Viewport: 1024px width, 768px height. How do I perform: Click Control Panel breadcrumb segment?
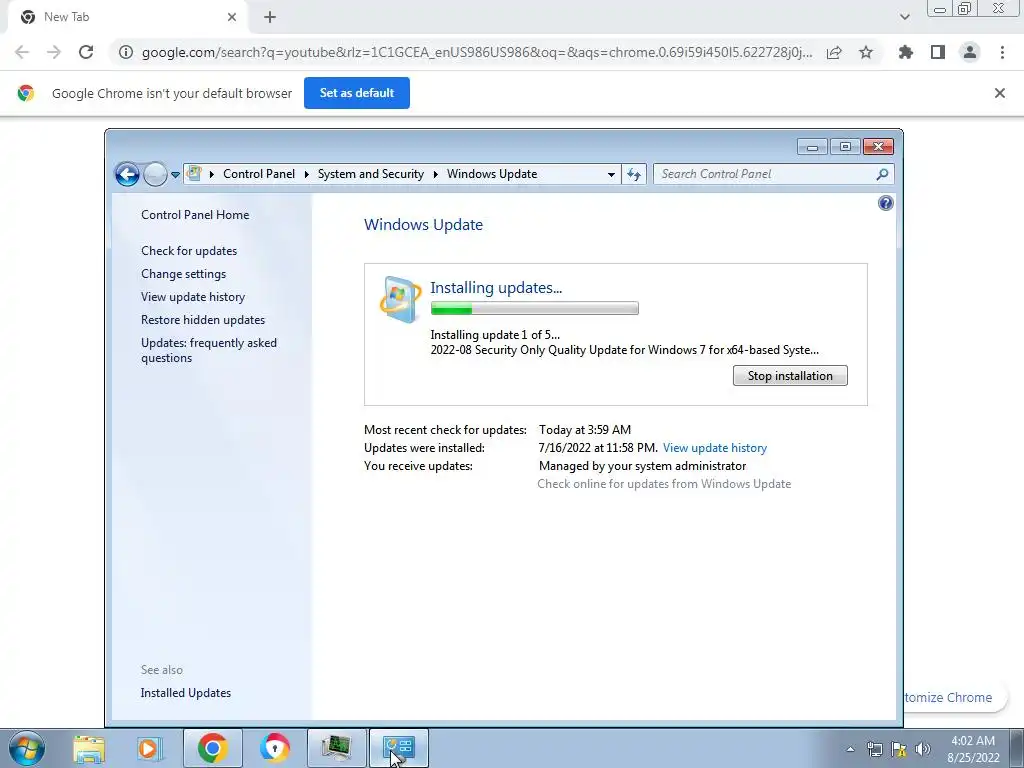coord(259,174)
